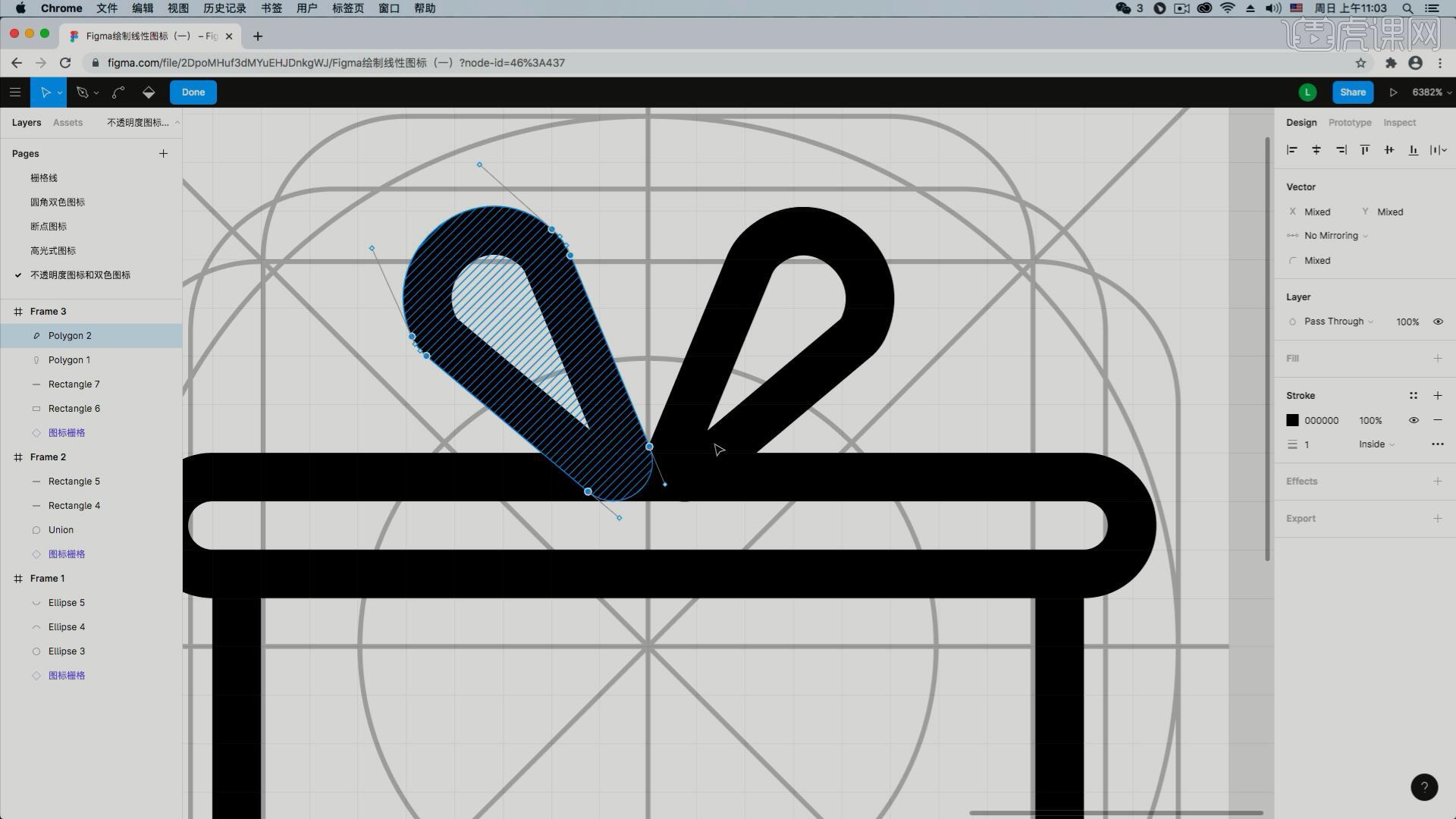This screenshot has width=1456, height=819.
Task: Open stroke style grid icon
Action: pyautogui.click(x=1414, y=396)
